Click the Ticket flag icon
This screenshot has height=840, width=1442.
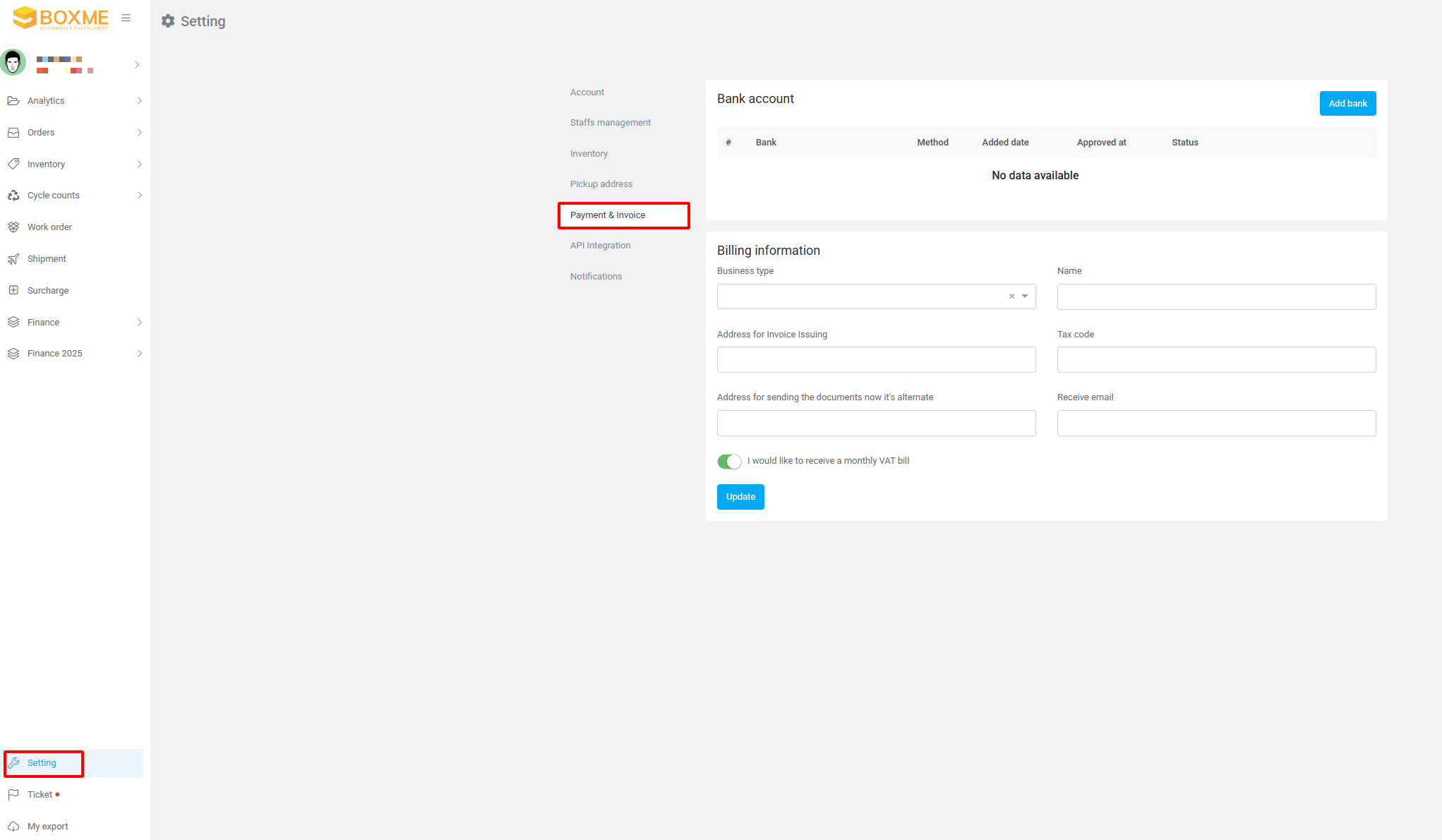click(13, 795)
